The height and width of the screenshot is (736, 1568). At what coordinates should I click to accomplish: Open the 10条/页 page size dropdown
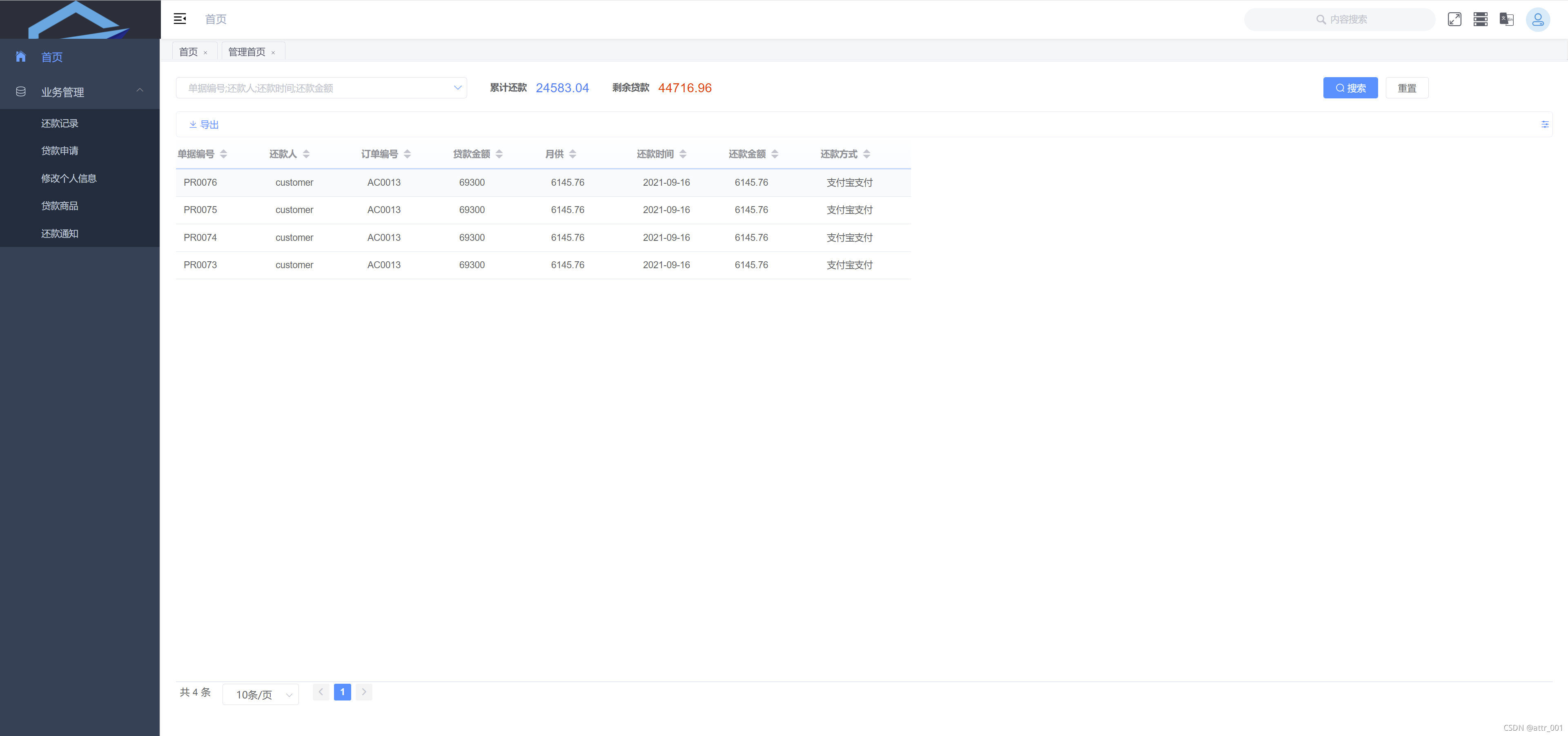[261, 695]
